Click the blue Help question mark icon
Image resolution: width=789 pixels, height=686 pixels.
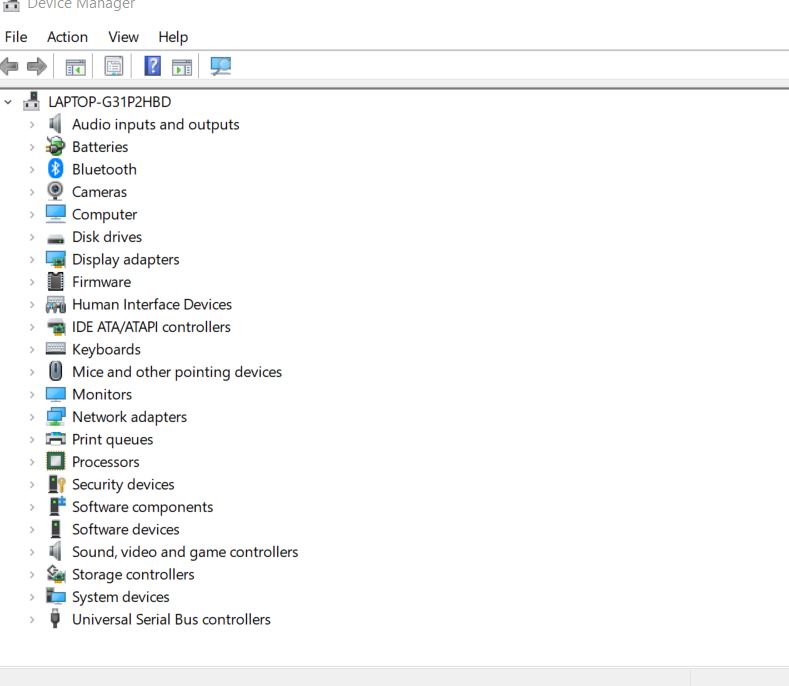click(152, 66)
